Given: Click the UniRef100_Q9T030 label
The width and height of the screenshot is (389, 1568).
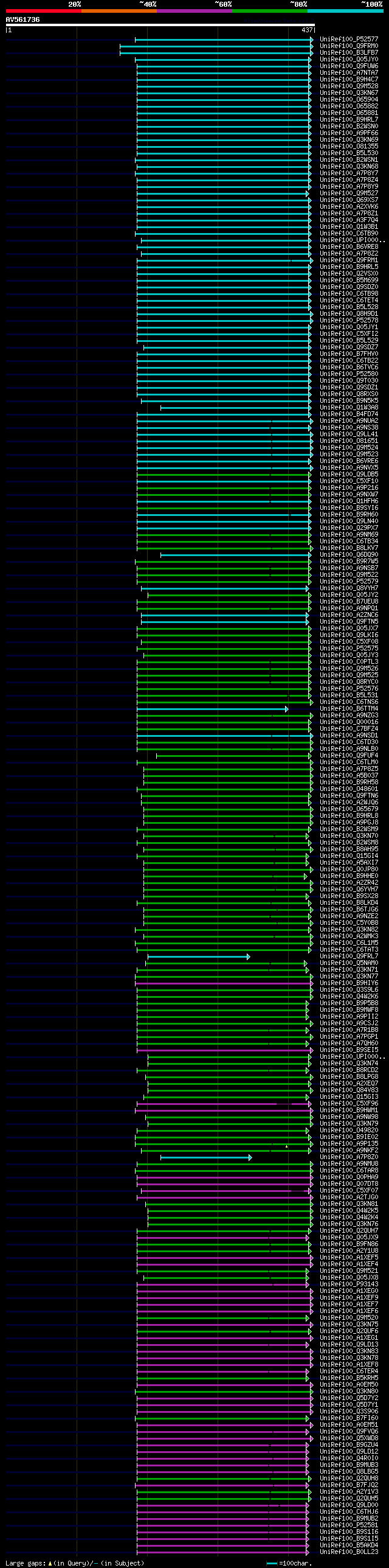Looking at the screenshot, I should point(349,380).
